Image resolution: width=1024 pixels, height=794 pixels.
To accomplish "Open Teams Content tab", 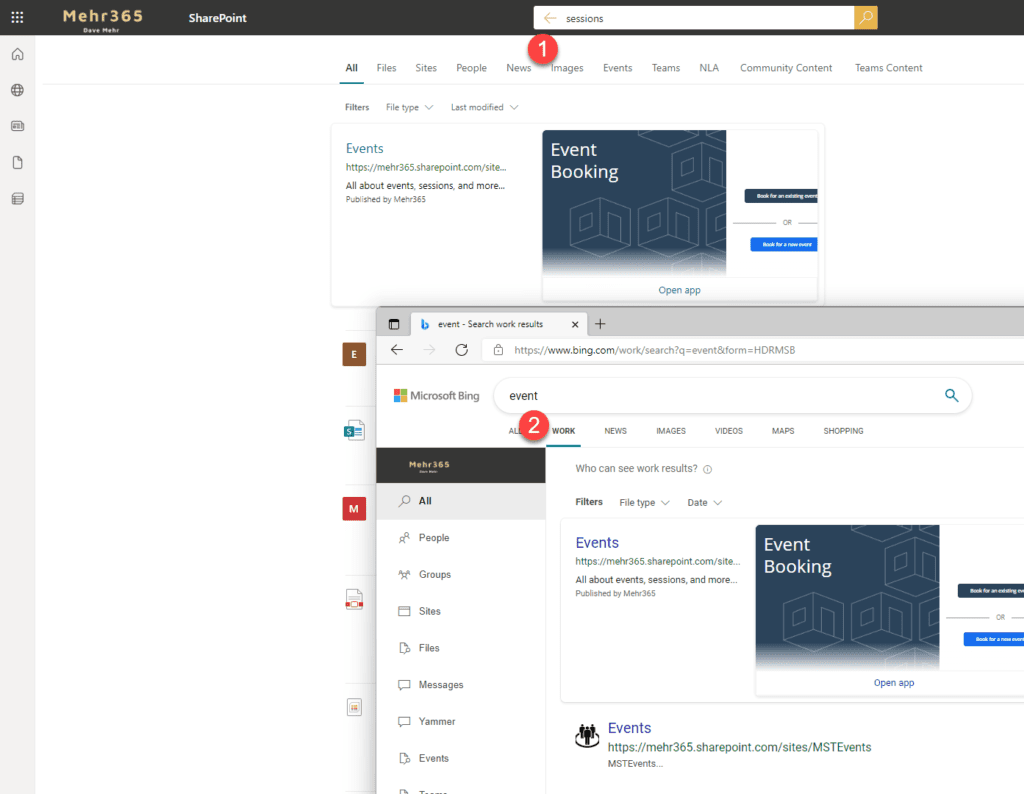I will [888, 68].
